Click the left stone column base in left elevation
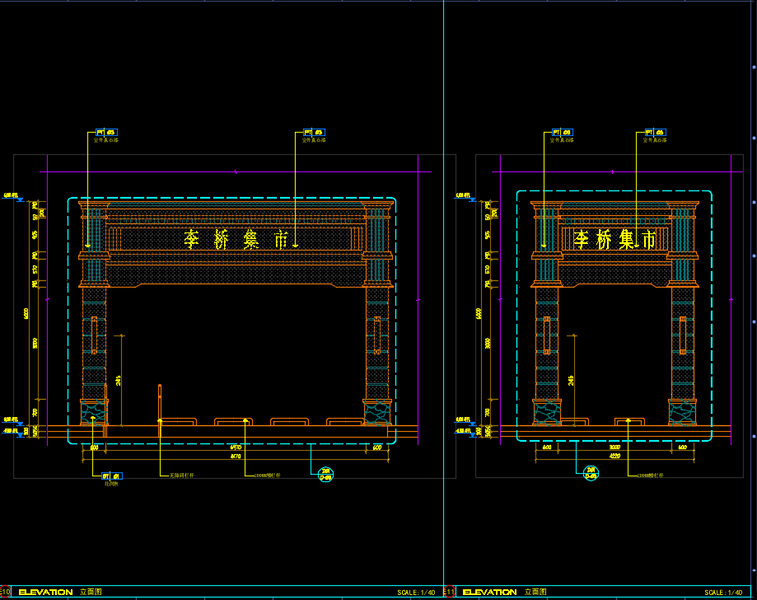 94,413
